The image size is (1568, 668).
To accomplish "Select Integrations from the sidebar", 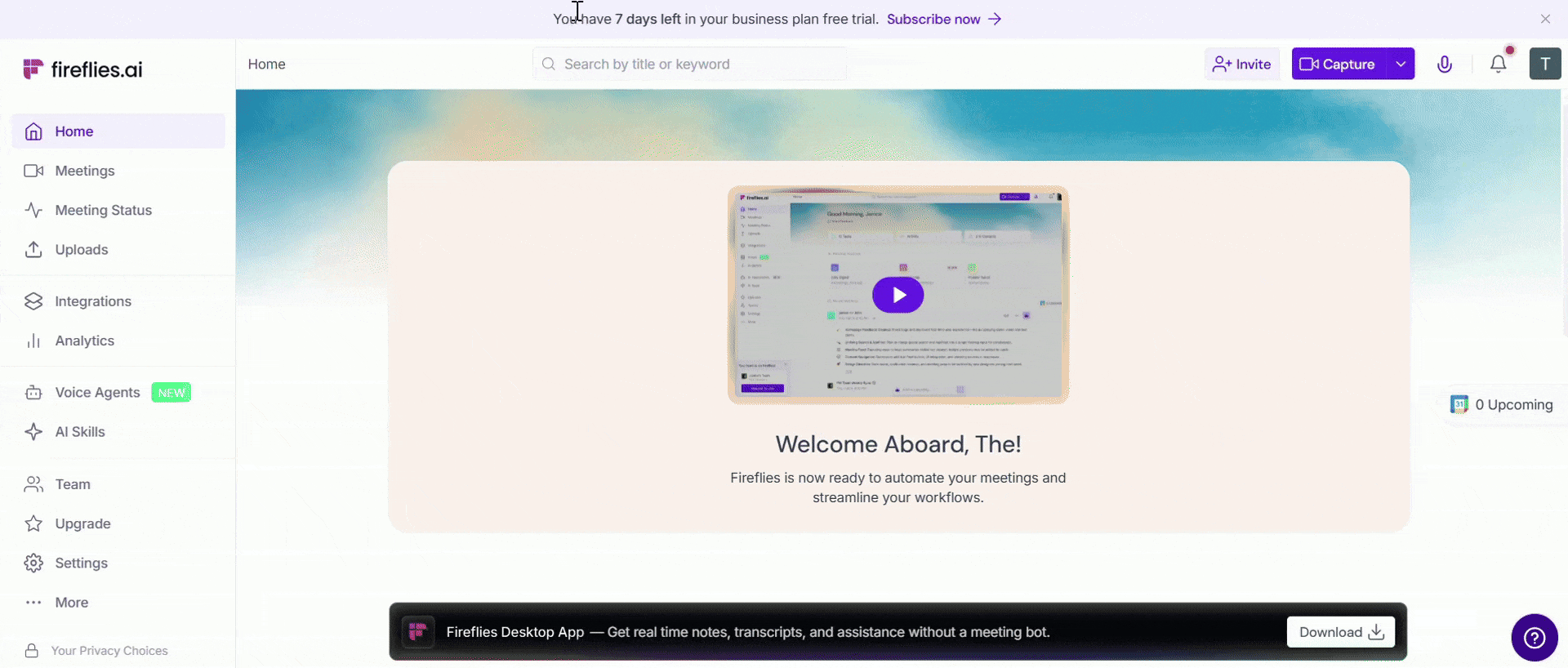I will click(118, 301).
